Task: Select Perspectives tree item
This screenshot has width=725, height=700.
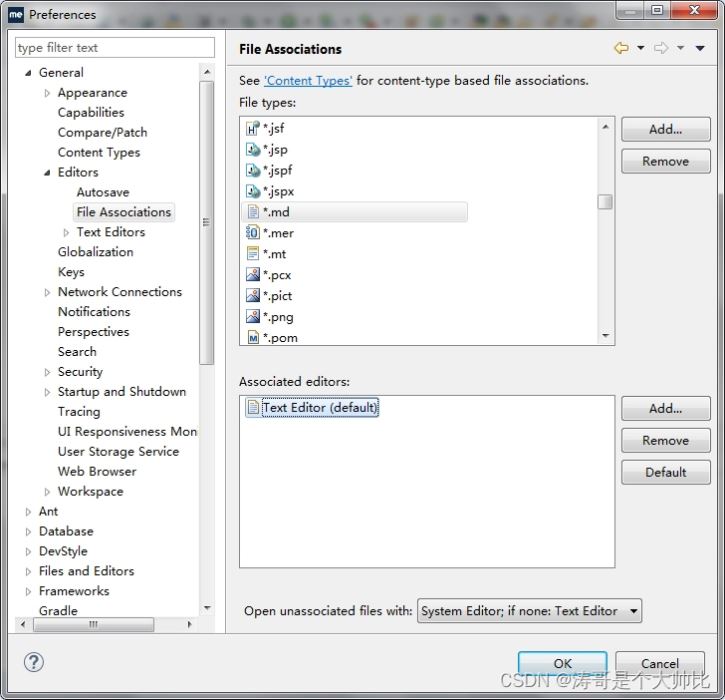Action: [x=93, y=332]
